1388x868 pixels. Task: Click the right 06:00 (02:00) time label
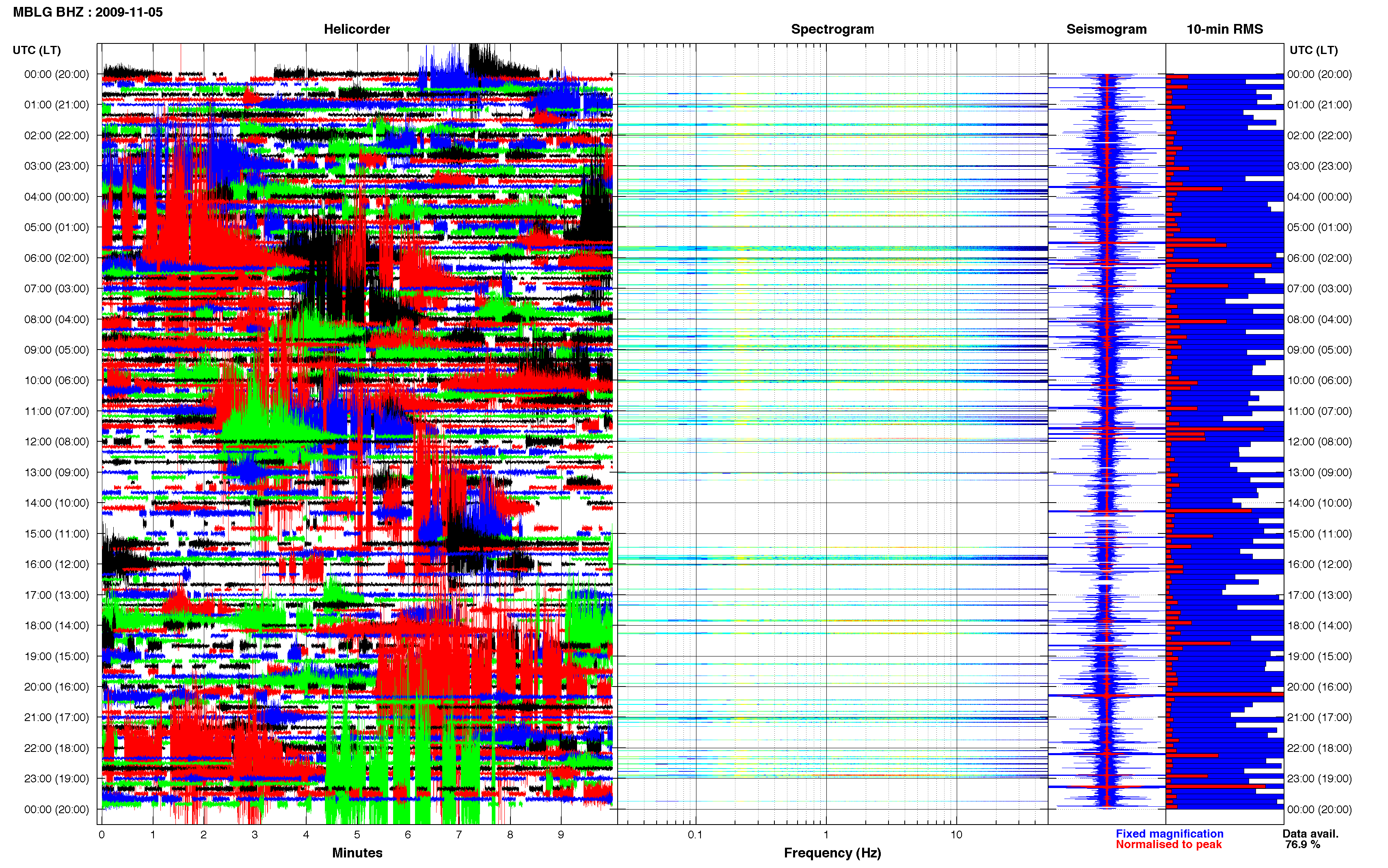tap(1319, 258)
